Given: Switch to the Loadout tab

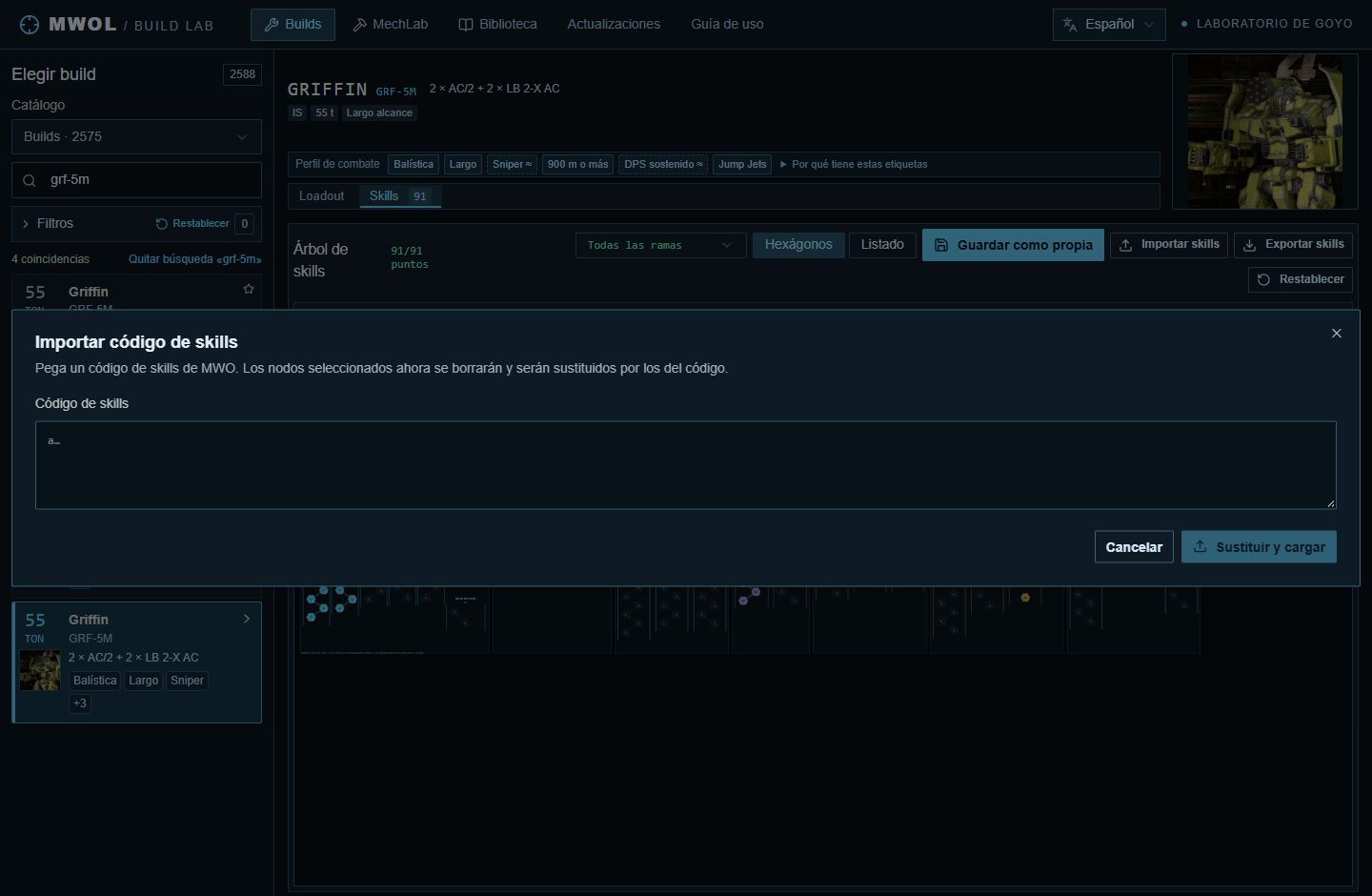Looking at the screenshot, I should click(321, 196).
